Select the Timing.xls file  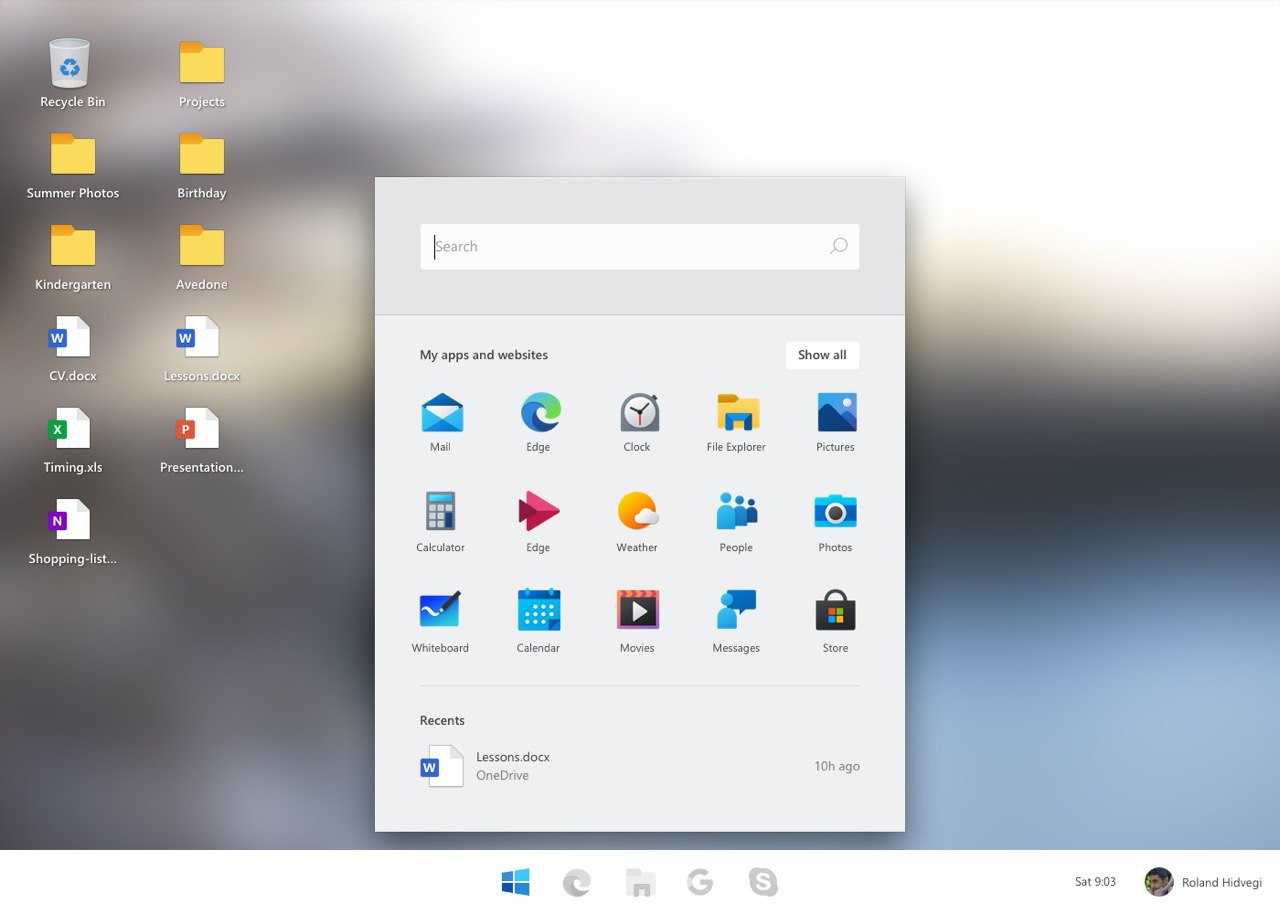[x=73, y=441]
